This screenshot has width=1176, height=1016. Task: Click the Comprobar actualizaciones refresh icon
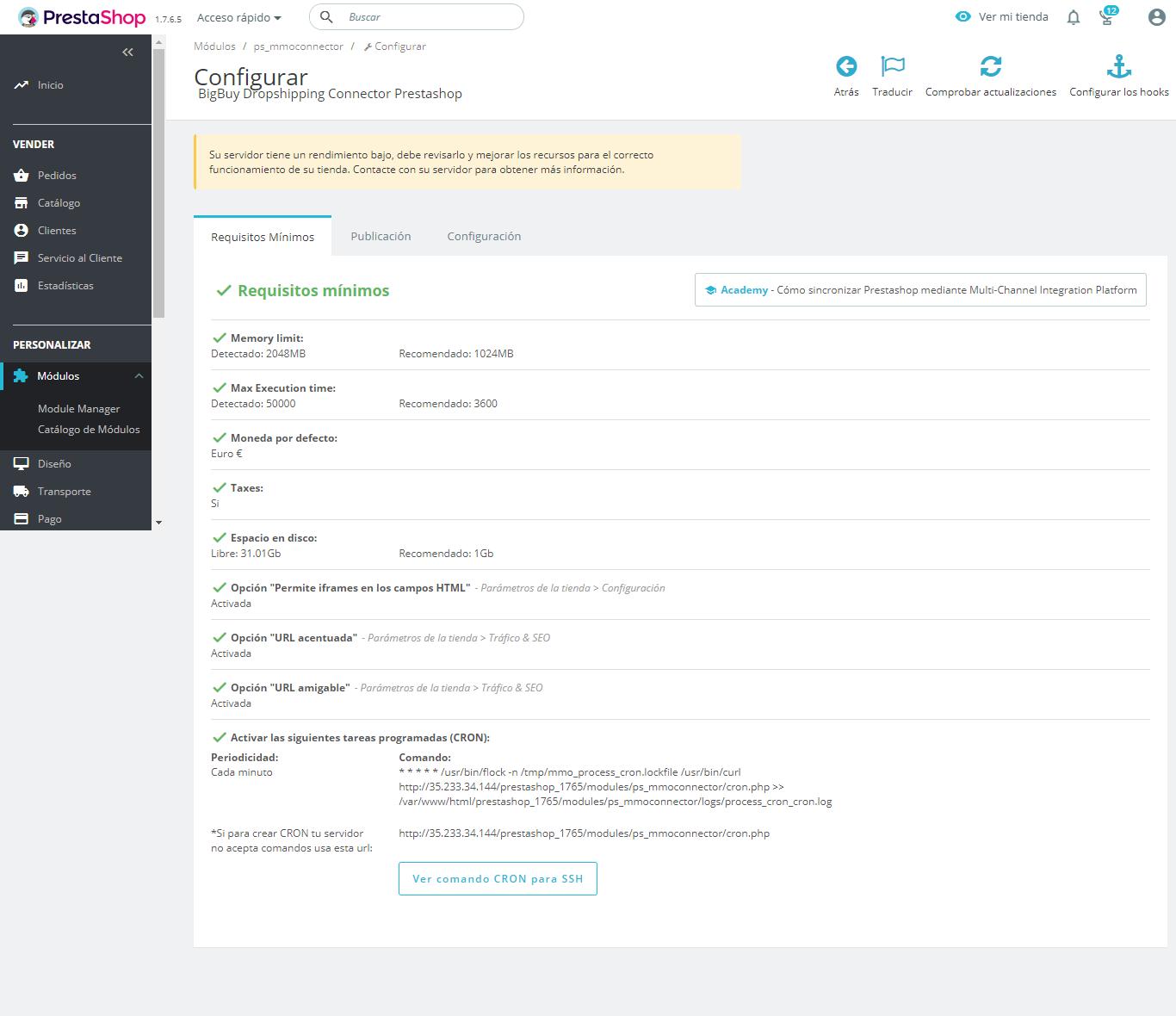990,67
